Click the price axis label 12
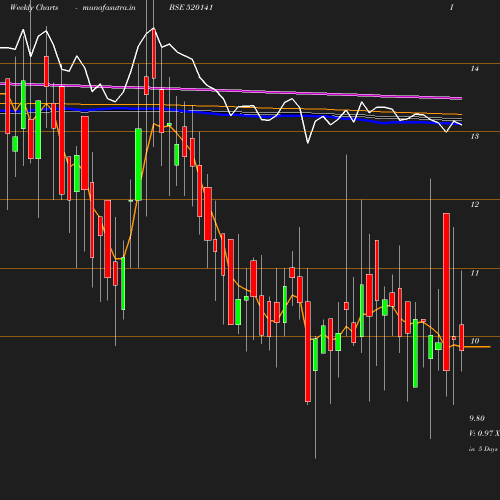 pyautogui.click(x=475, y=204)
